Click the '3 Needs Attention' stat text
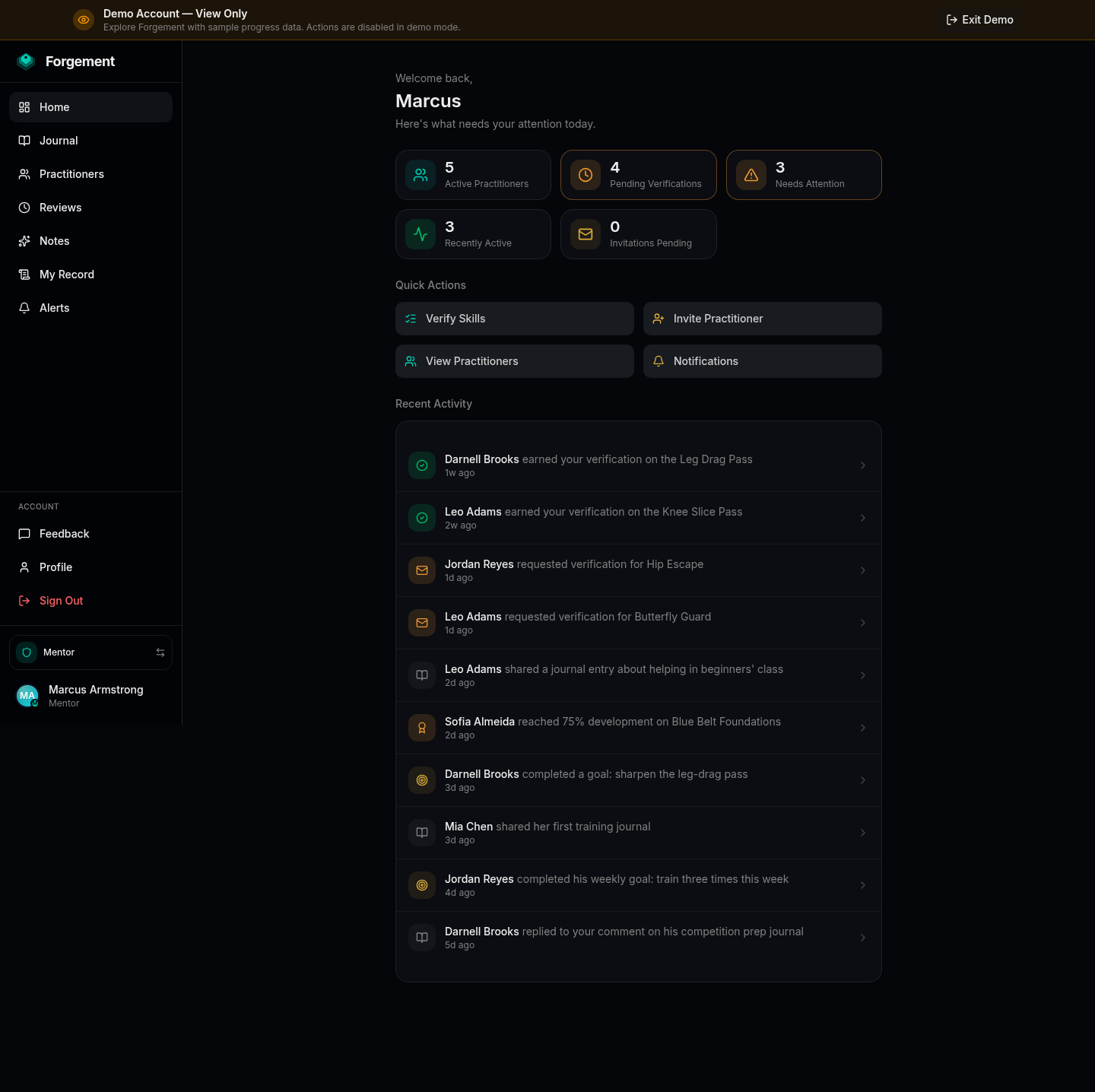The width and height of the screenshot is (1095, 1092). click(x=810, y=175)
